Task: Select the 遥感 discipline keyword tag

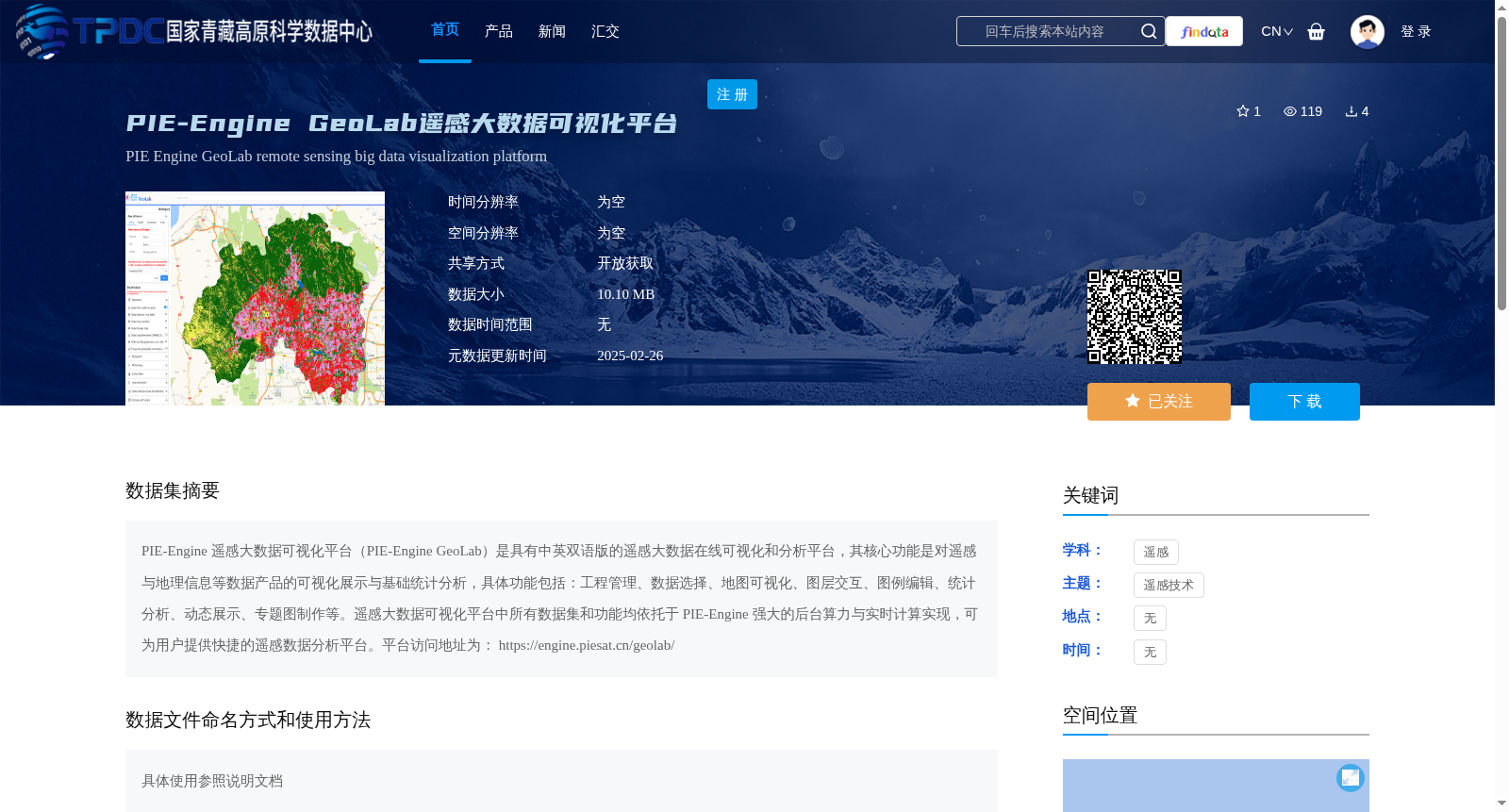Action: tap(1156, 552)
